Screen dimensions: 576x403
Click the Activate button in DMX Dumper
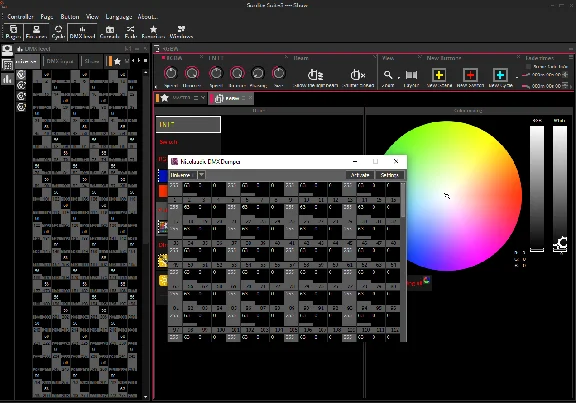(360, 175)
